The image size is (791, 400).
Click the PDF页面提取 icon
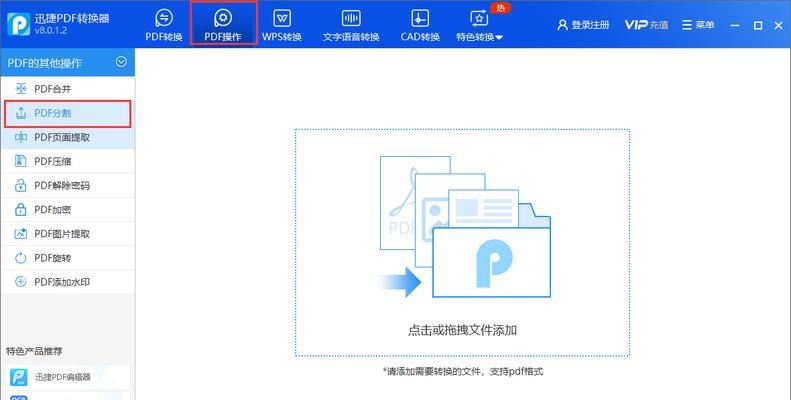pos(21,137)
